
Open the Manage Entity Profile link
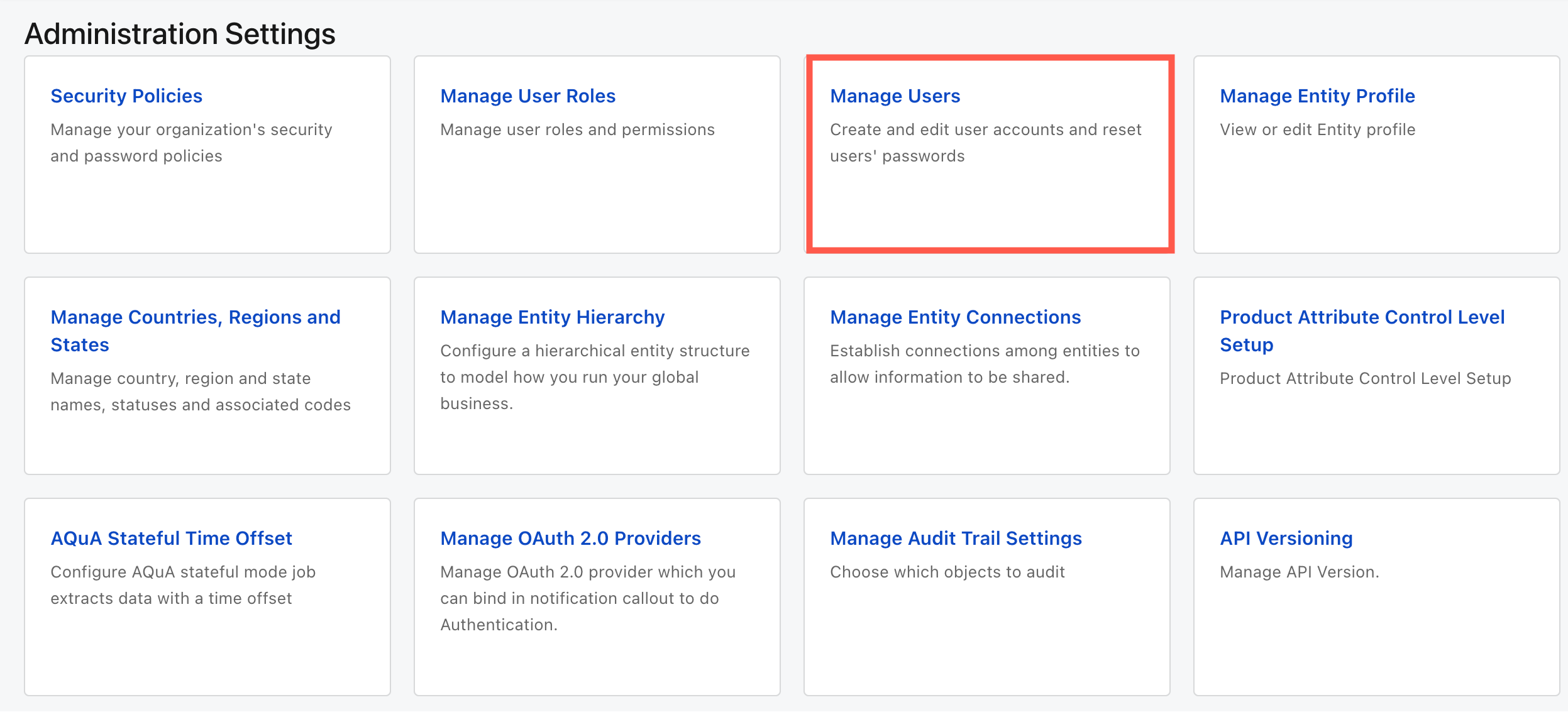pyautogui.click(x=1317, y=96)
